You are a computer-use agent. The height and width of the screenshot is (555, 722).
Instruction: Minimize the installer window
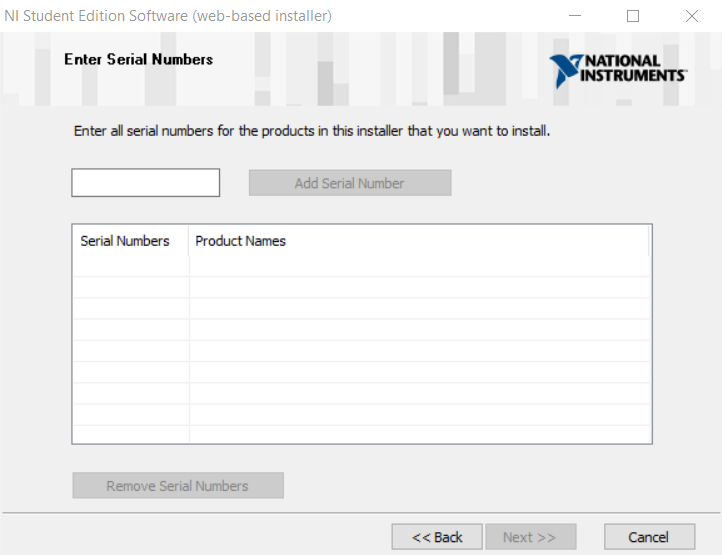[x=575, y=16]
